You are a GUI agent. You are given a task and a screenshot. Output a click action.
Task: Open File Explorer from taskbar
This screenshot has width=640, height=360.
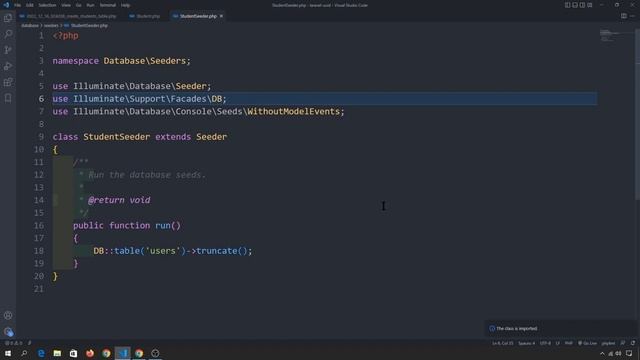click(57, 353)
